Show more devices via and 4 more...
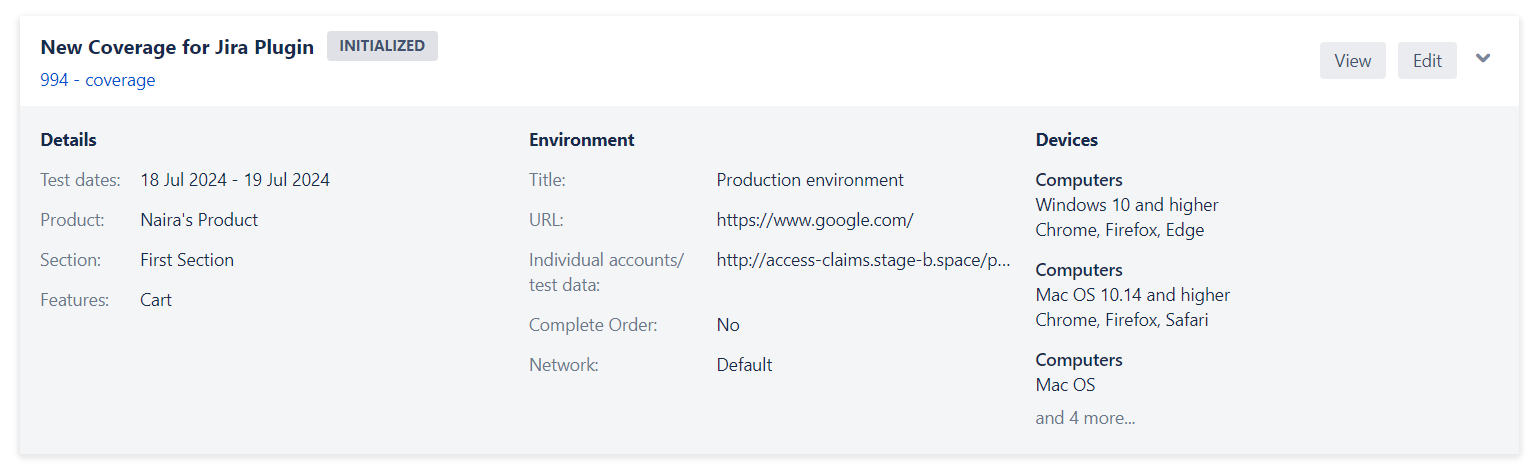The image size is (1536, 465). coord(1085,418)
